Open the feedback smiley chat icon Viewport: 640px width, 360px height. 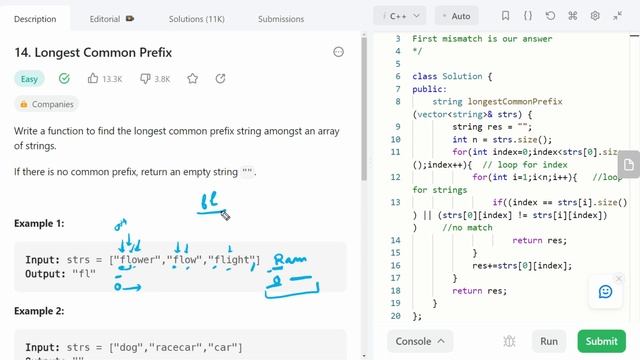[605, 291]
